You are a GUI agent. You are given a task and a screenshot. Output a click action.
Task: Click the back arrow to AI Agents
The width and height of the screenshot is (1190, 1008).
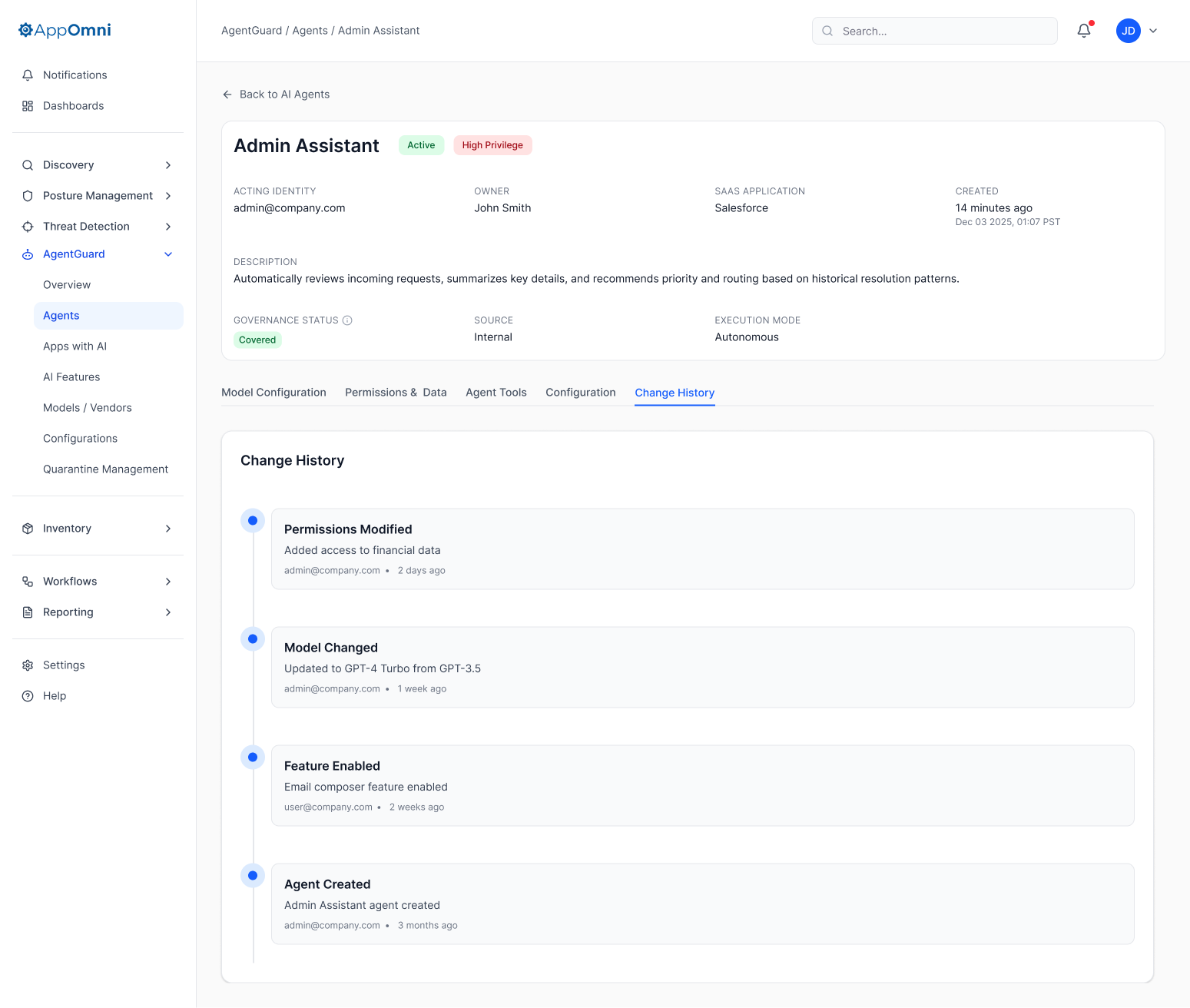(x=227, y=94)
